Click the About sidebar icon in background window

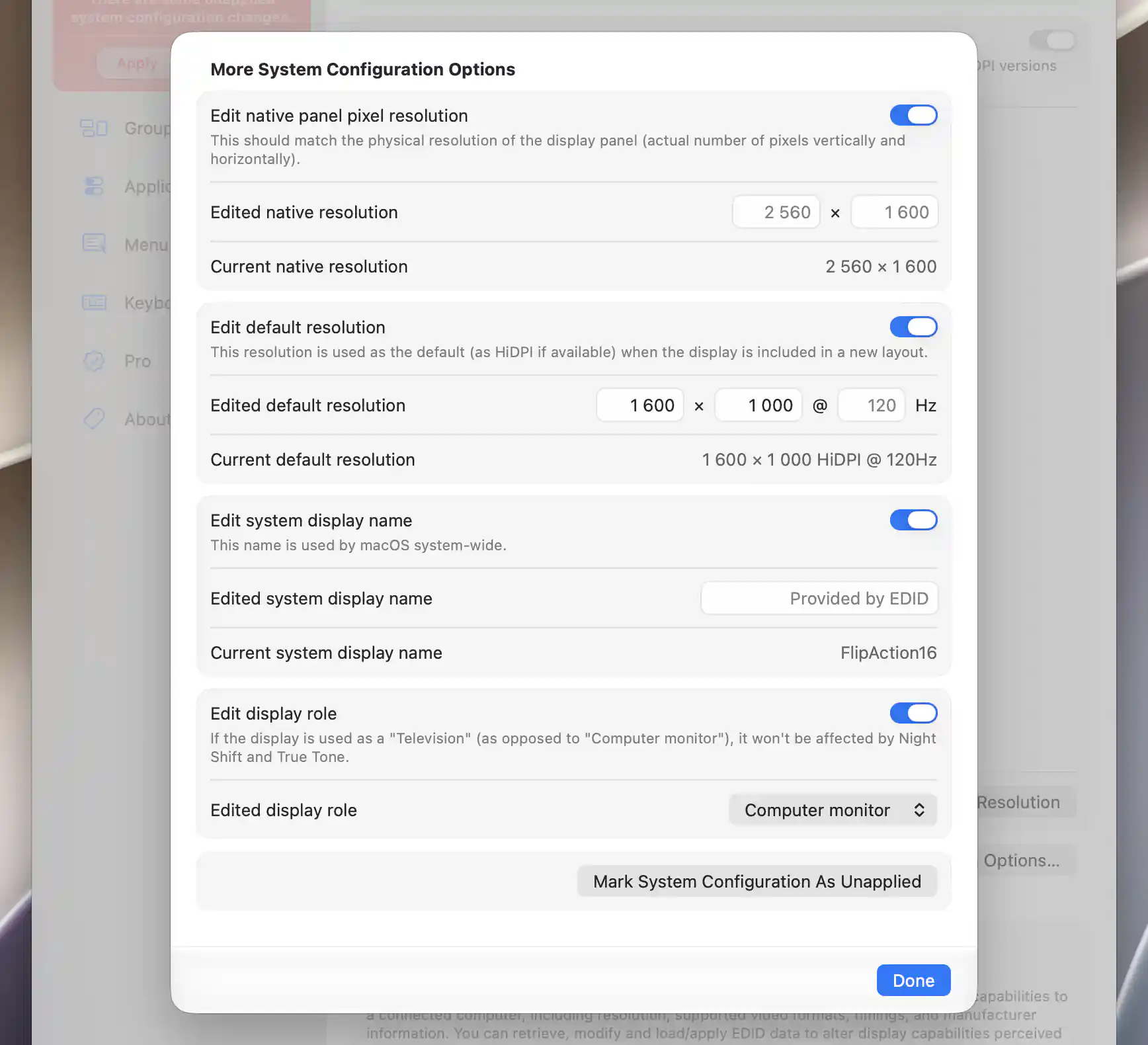click(94, 419)
